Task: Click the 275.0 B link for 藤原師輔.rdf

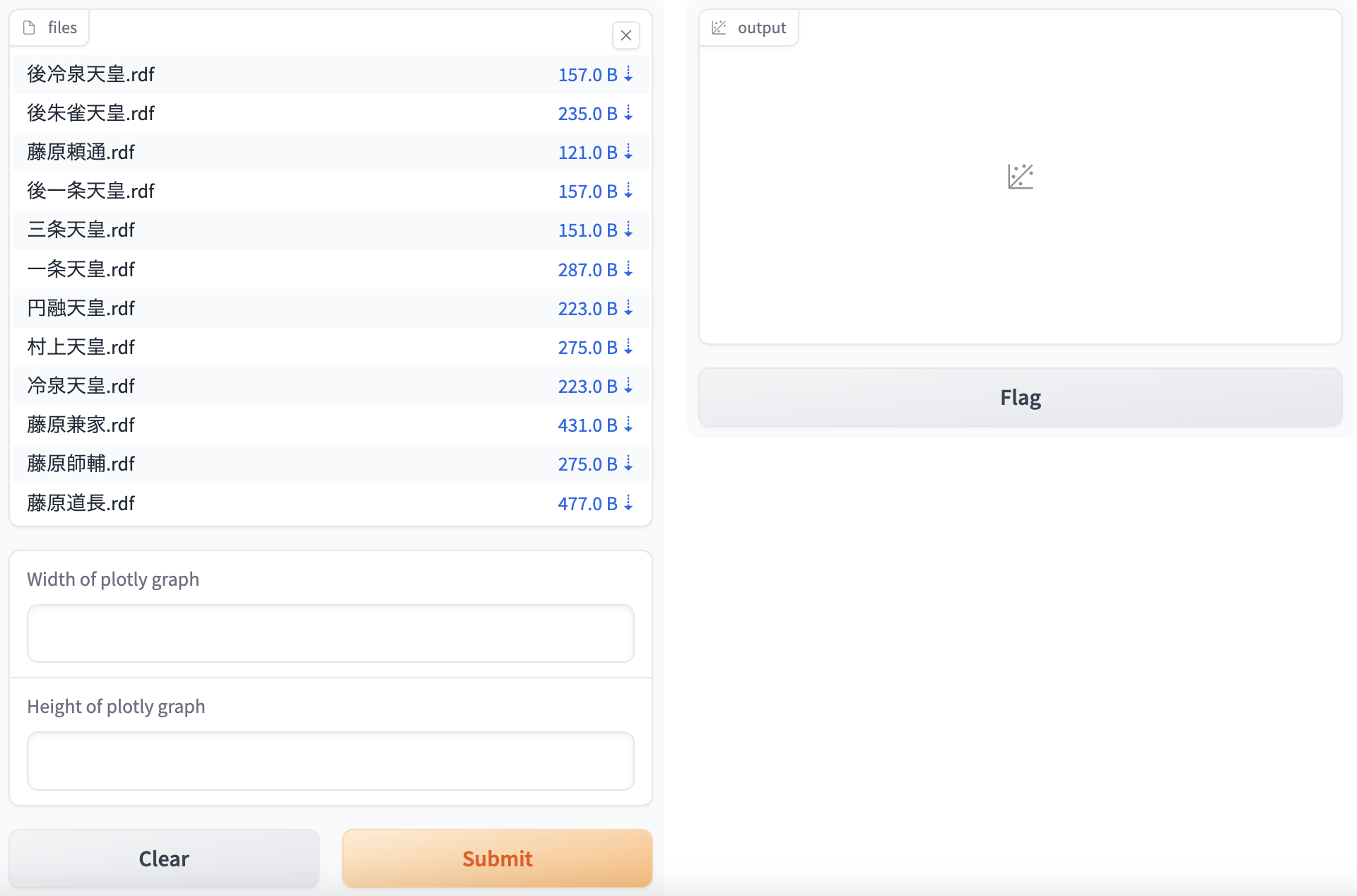Action: (587, 464)
